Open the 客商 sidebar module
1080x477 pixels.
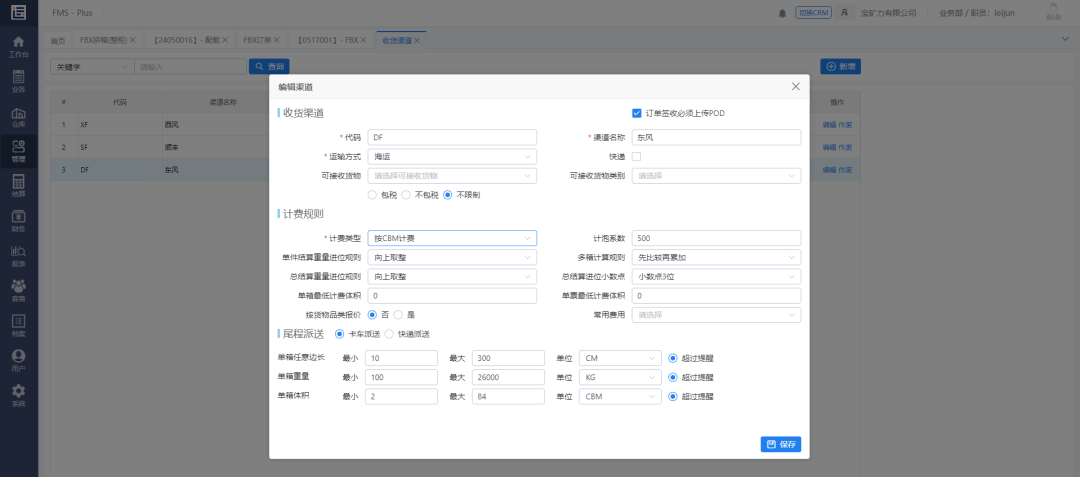(19, 291)
